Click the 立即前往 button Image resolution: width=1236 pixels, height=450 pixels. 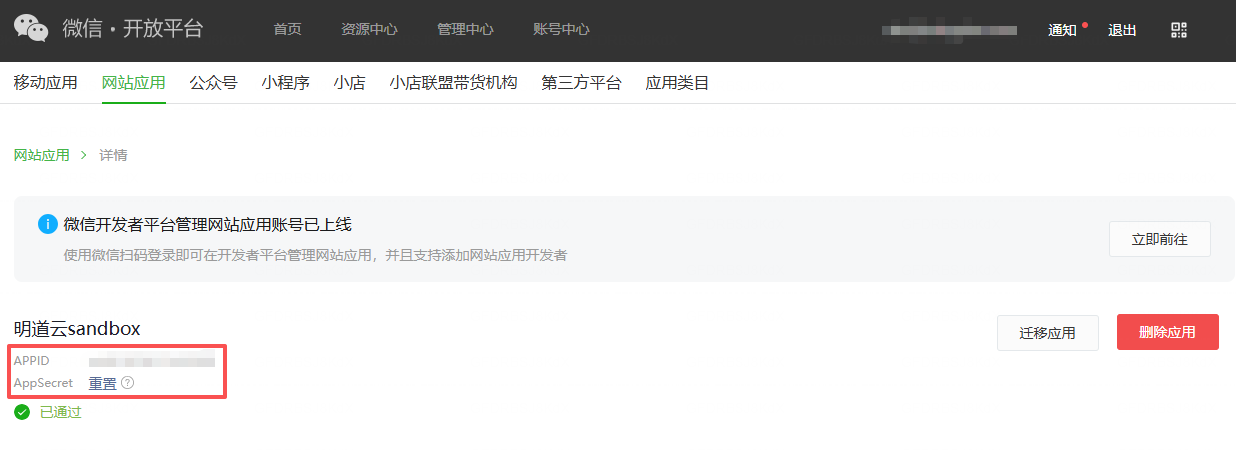point(1159,239)
